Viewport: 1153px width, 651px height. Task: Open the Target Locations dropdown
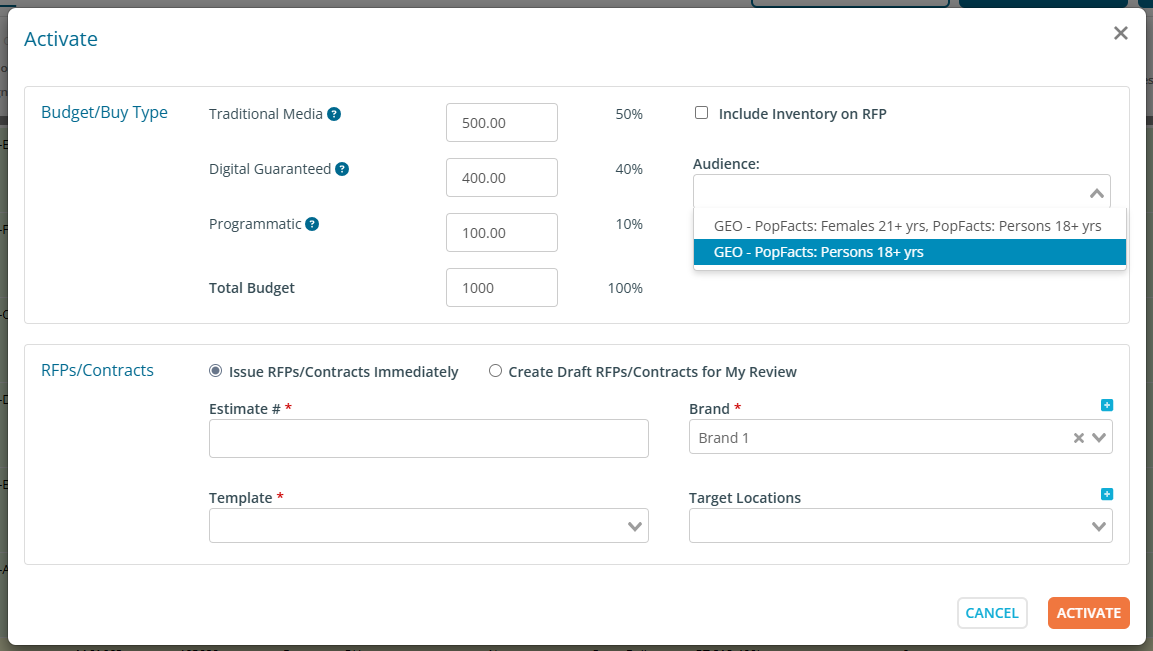tap(1098, 526)
